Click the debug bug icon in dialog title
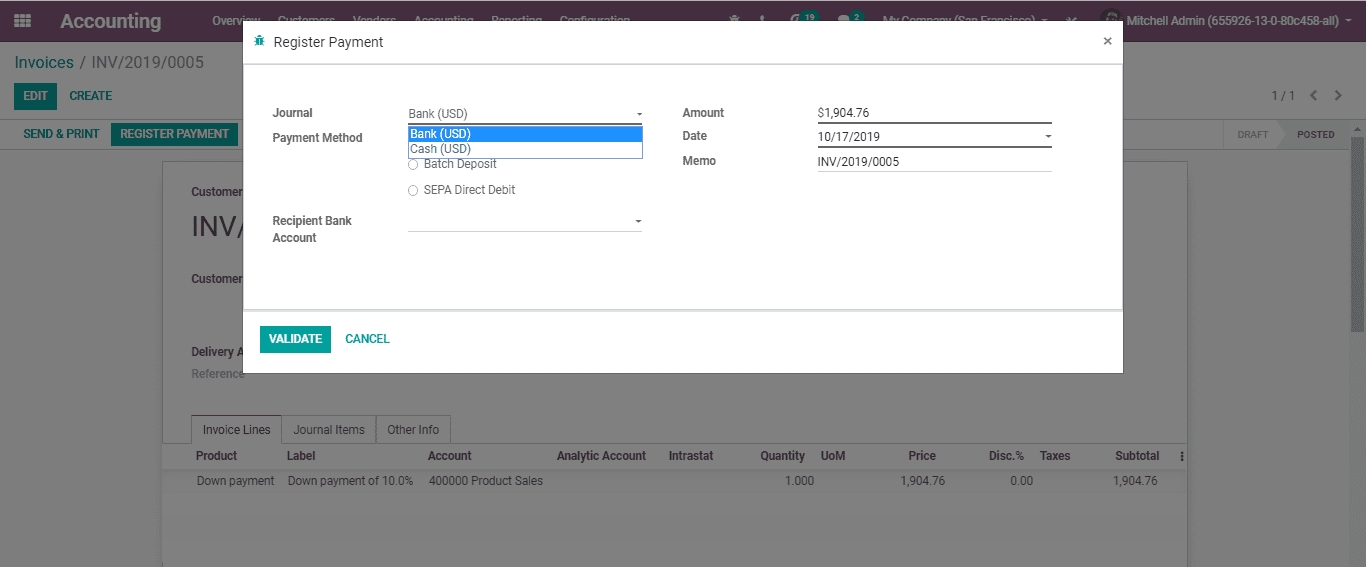Screen dimensions: 1366x567 pos(260,42)
